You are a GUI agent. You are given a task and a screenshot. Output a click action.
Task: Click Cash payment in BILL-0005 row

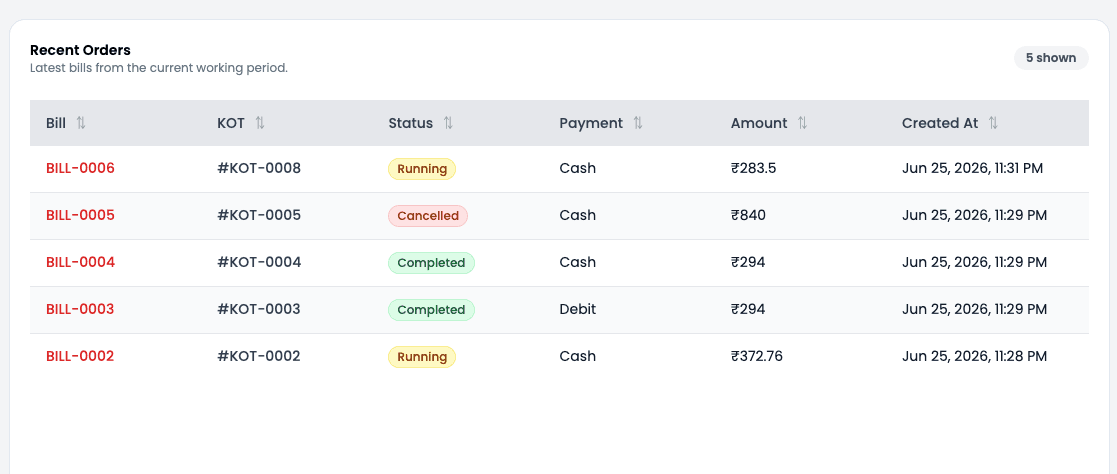tap(578, 215)
